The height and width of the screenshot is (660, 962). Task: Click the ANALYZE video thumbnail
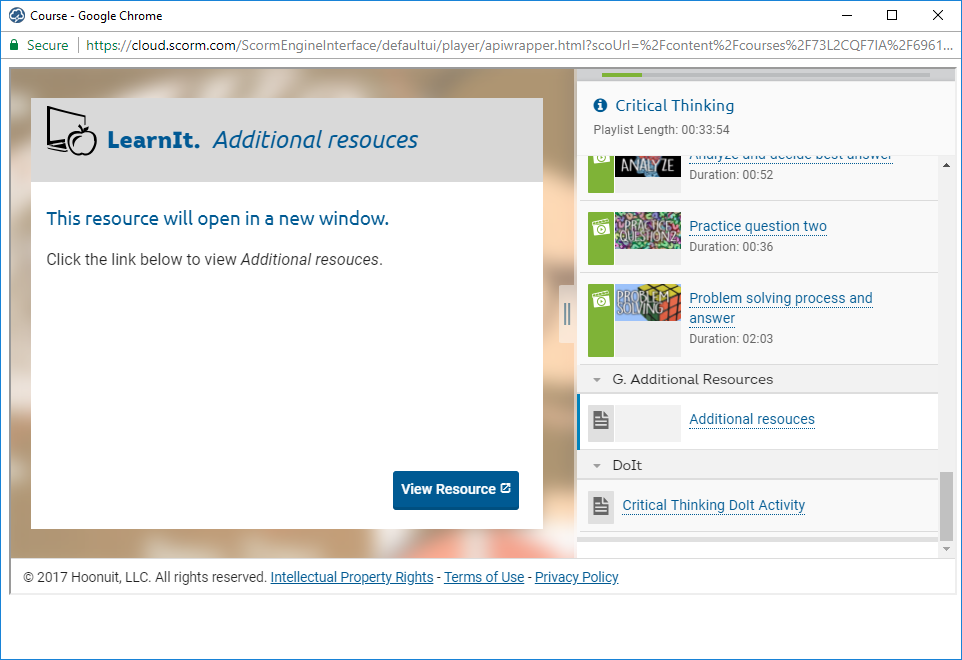(648, 167)
